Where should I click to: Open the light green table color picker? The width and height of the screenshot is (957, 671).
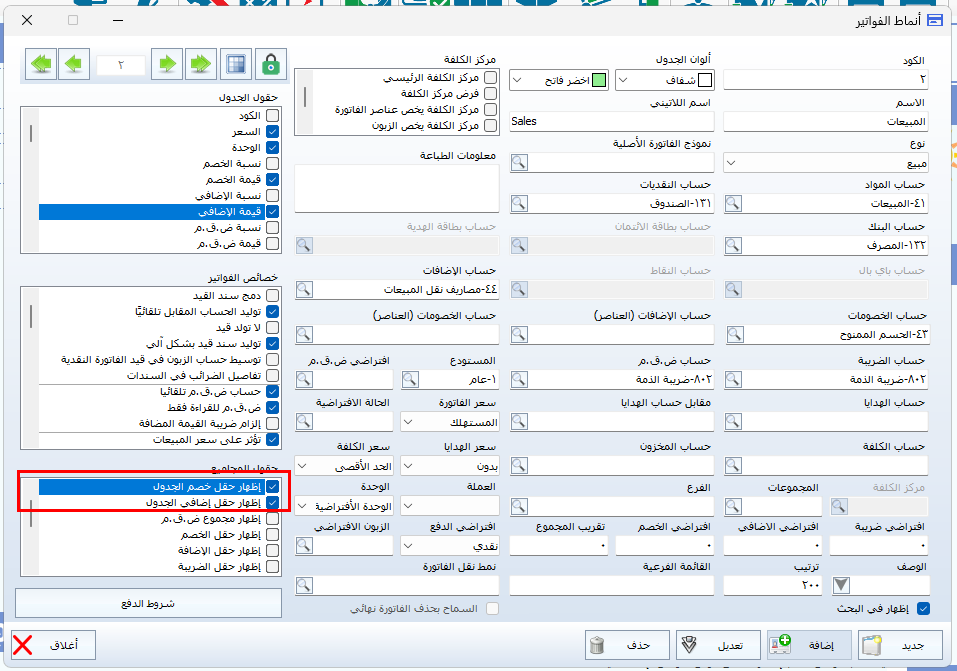pyautogui.click(x=558, y=80)
